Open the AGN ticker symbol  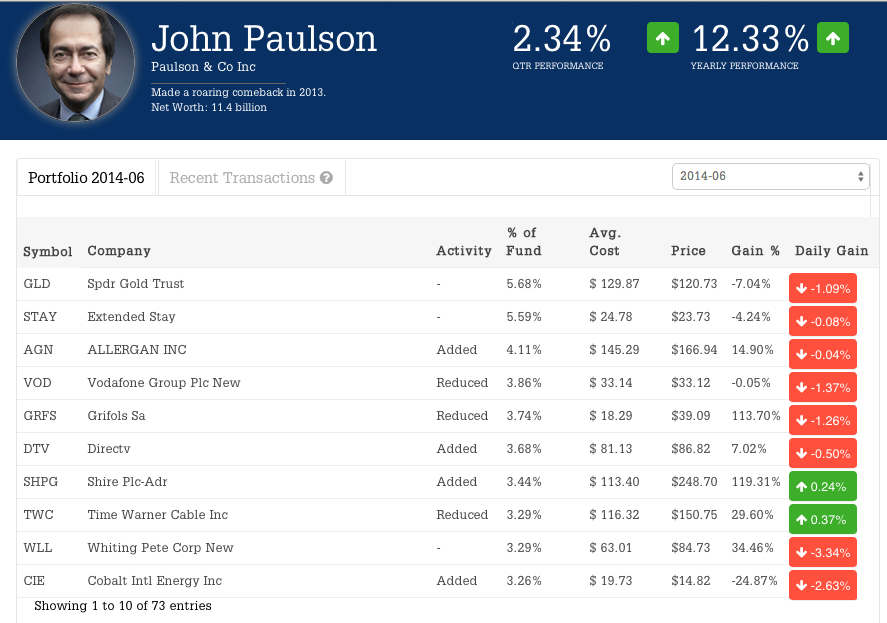[x=36, y=350]
